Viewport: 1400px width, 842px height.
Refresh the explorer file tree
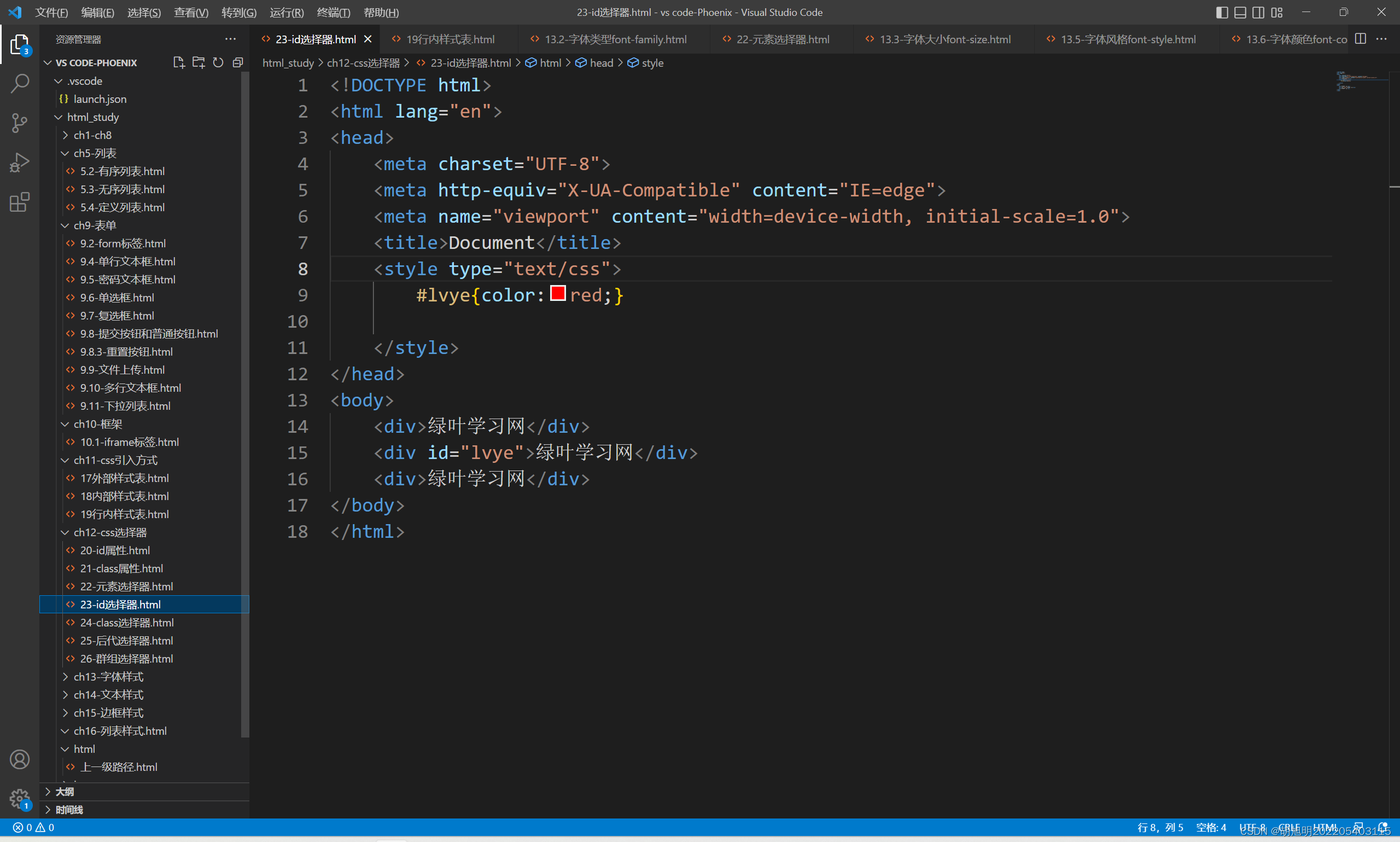[218, 62]
